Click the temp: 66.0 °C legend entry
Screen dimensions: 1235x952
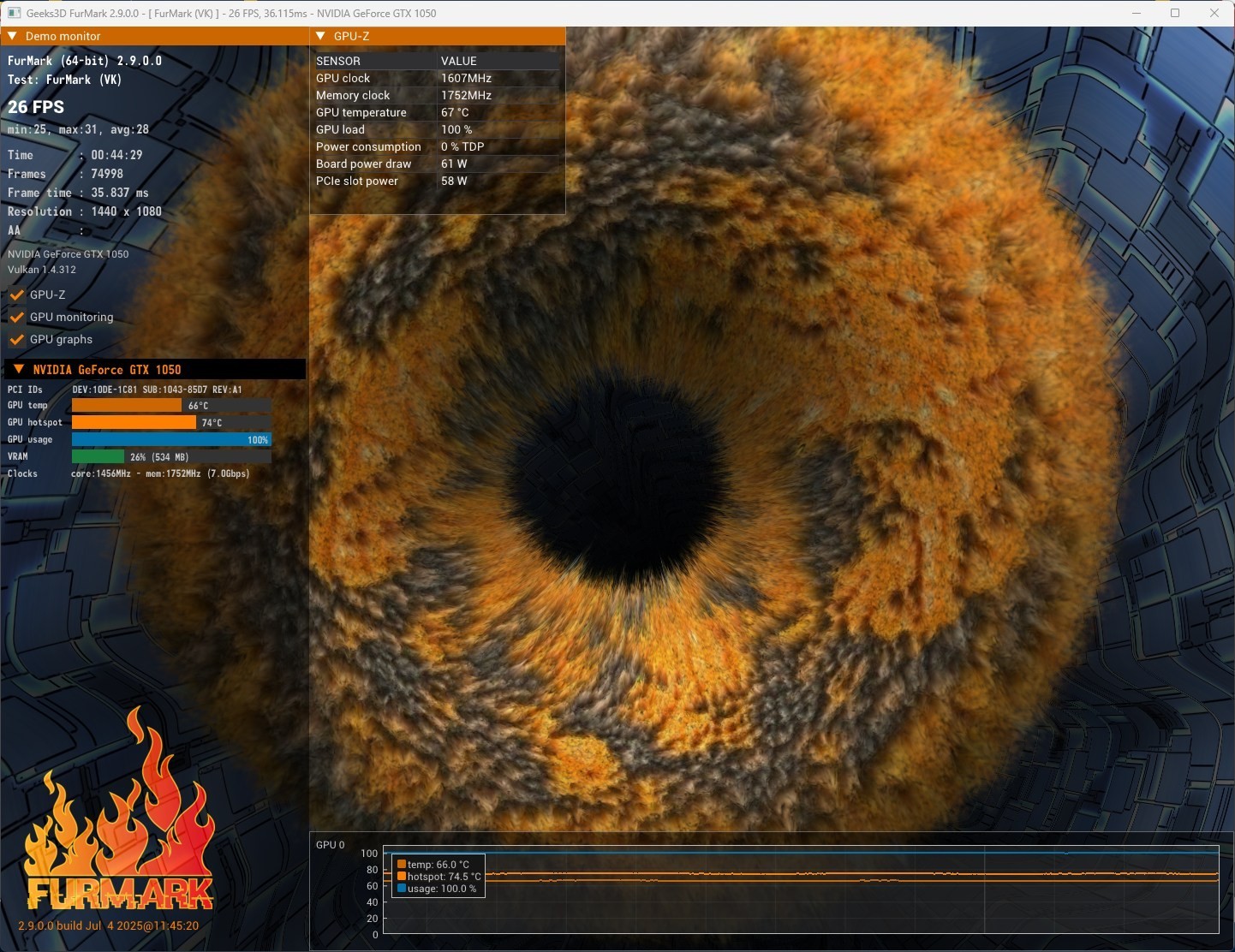point(439,865)
